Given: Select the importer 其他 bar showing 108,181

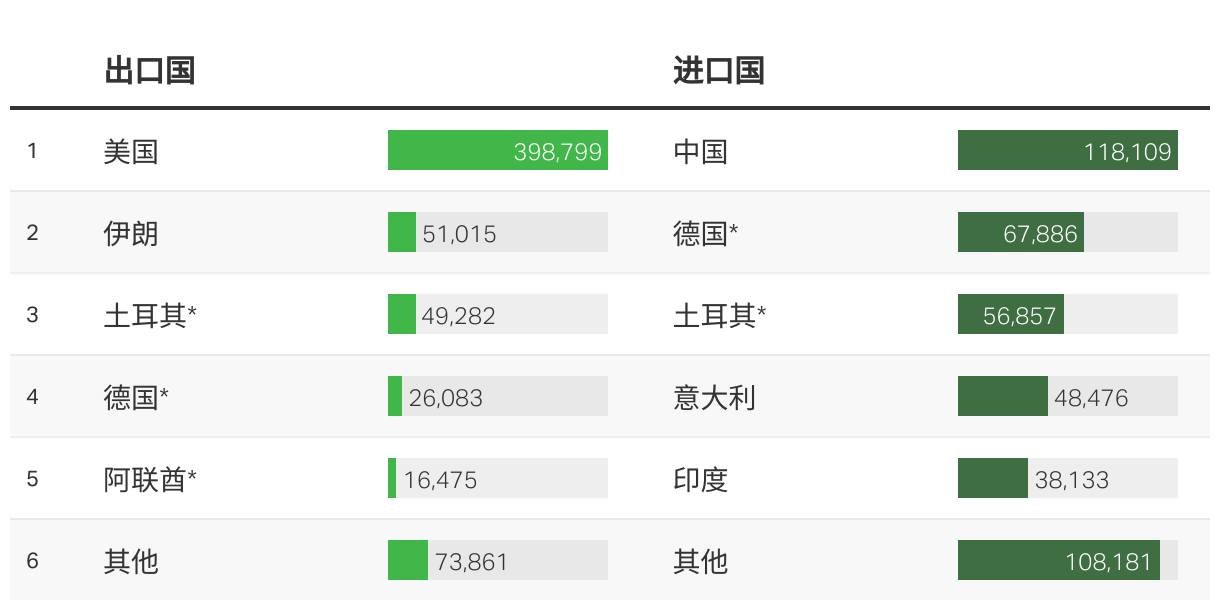Looking at the screenshot, I should point(1068,560).
